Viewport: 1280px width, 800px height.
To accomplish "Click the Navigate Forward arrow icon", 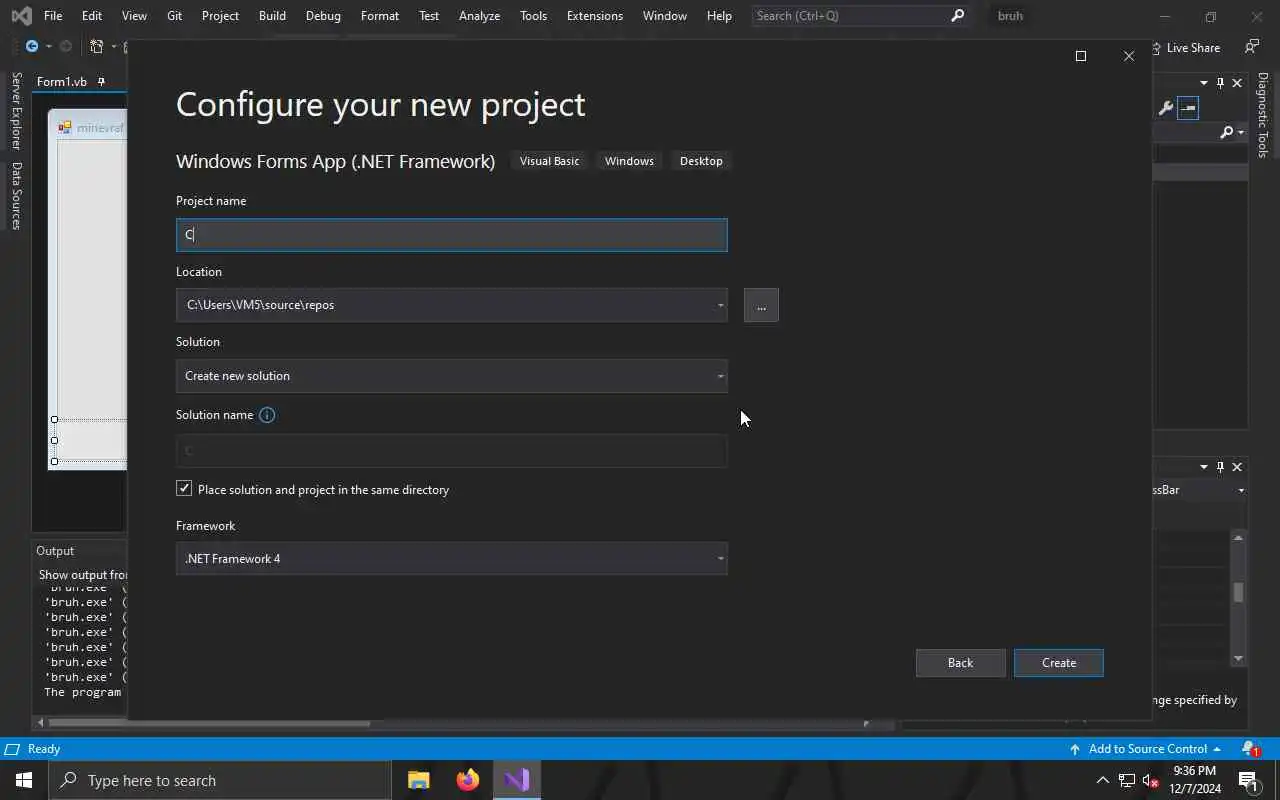I will coord(66,47).
